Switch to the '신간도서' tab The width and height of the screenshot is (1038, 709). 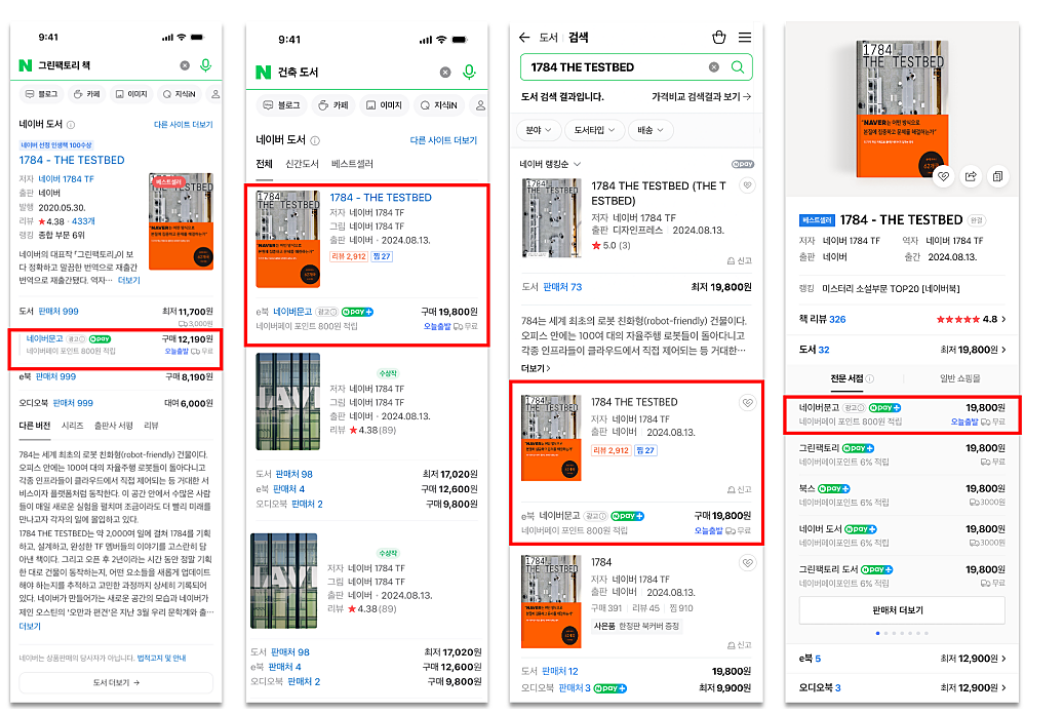coord(302,164)
